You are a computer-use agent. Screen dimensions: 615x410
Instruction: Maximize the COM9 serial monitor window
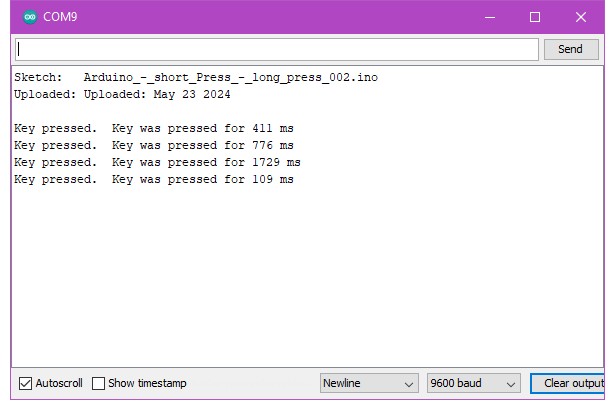click(x=535, y=17)
